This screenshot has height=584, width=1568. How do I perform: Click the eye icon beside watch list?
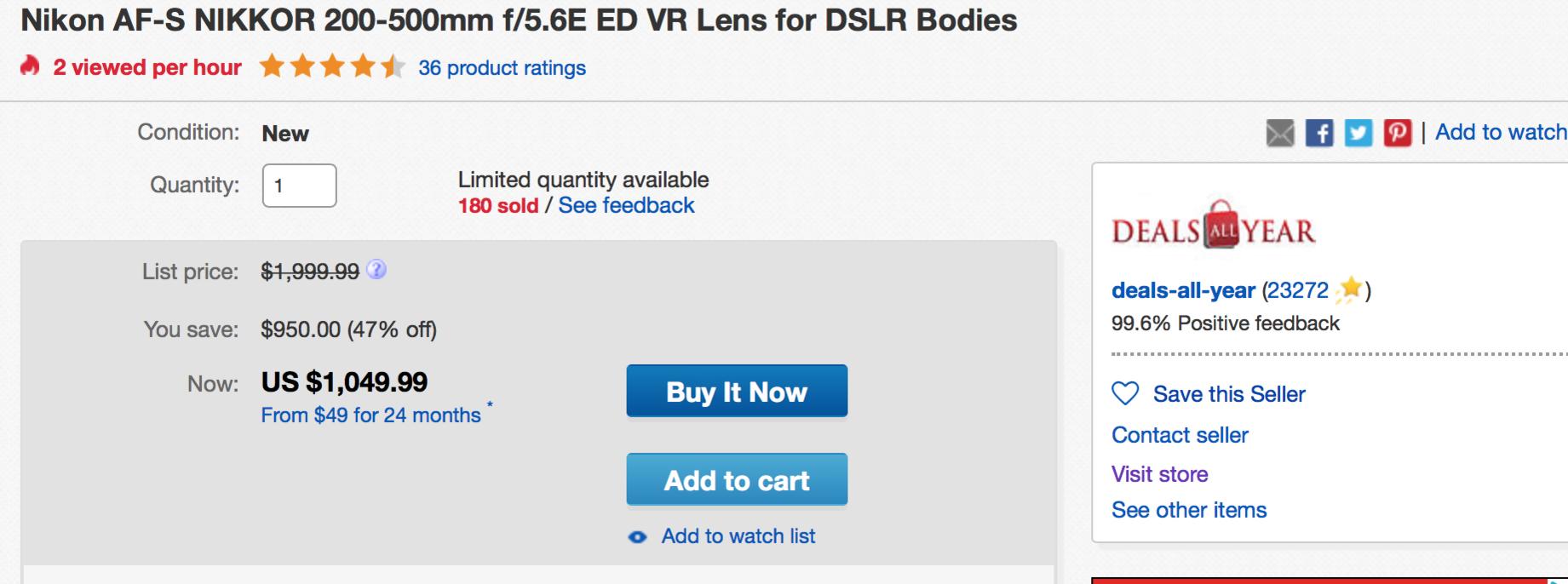637,537
